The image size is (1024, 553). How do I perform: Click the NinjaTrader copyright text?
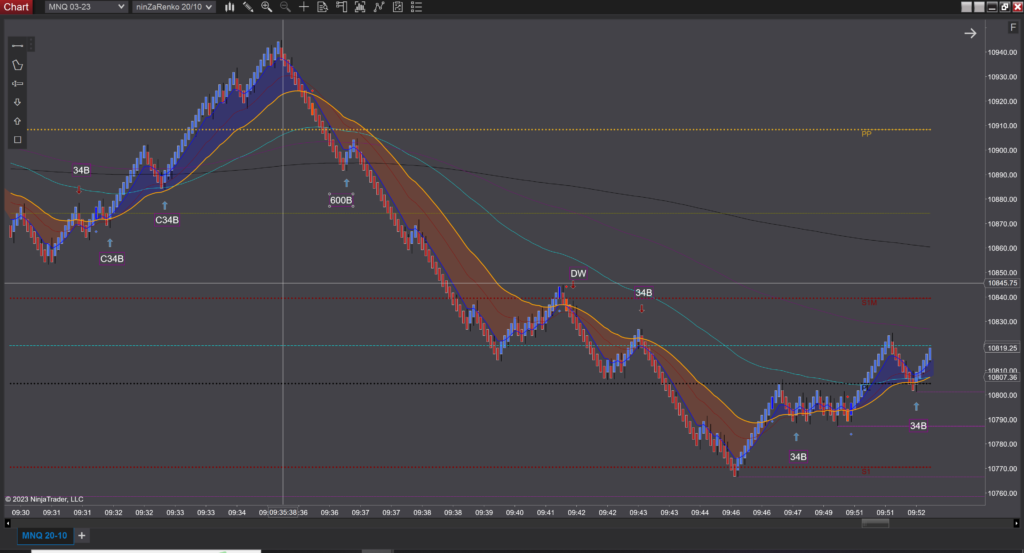pyautogui.click(x=44, y=499)
